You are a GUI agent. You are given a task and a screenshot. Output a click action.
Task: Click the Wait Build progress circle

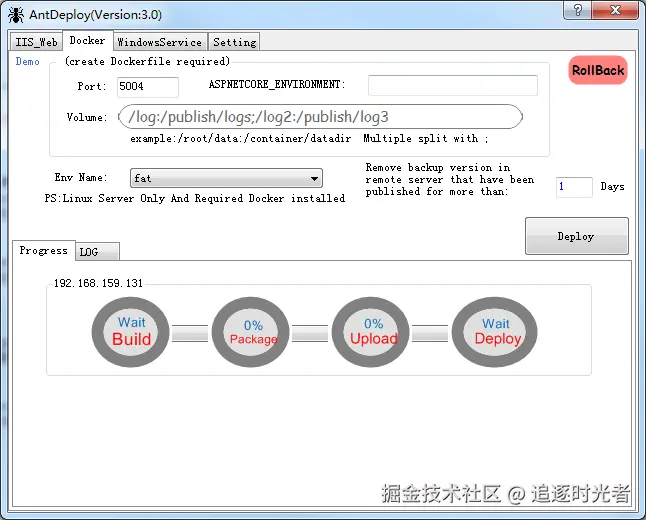coord(131,332)
